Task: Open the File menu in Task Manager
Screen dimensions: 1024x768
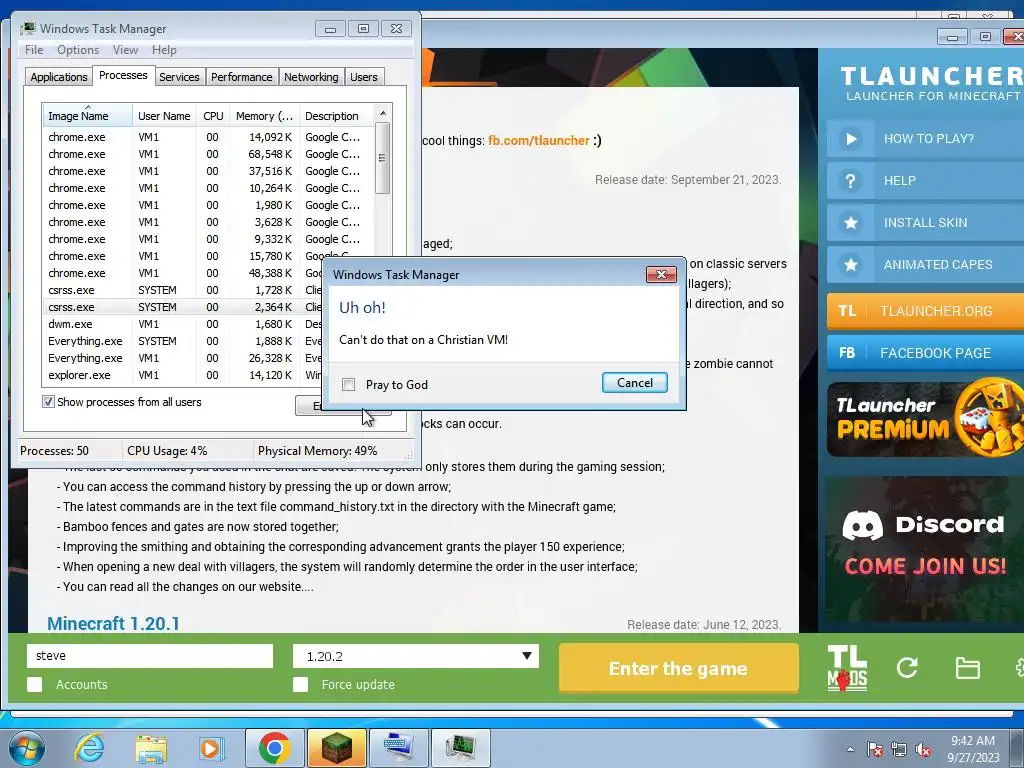Action: (34, 50)
